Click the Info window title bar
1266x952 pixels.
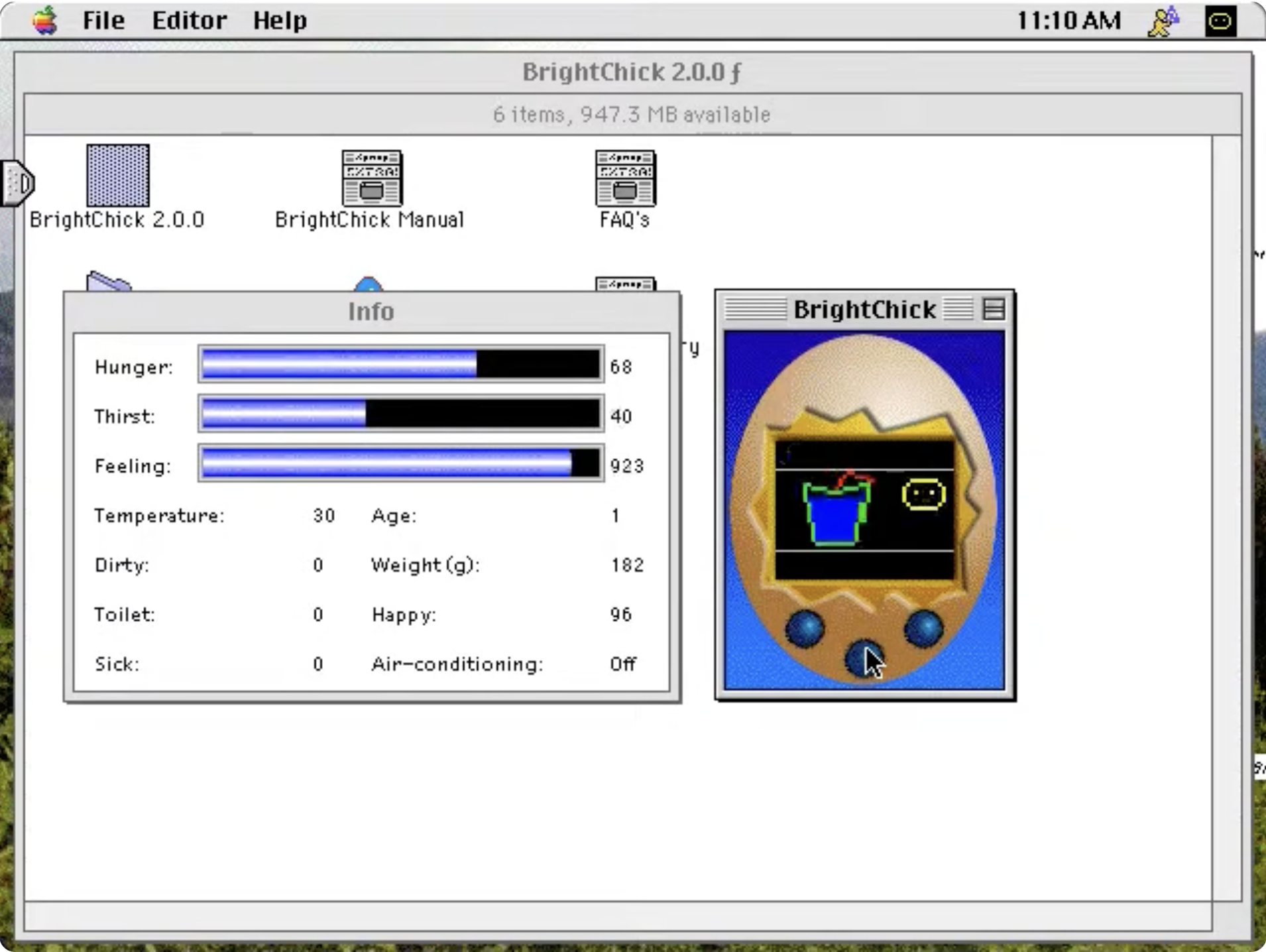pyautogui.click(x=371, y=311)
